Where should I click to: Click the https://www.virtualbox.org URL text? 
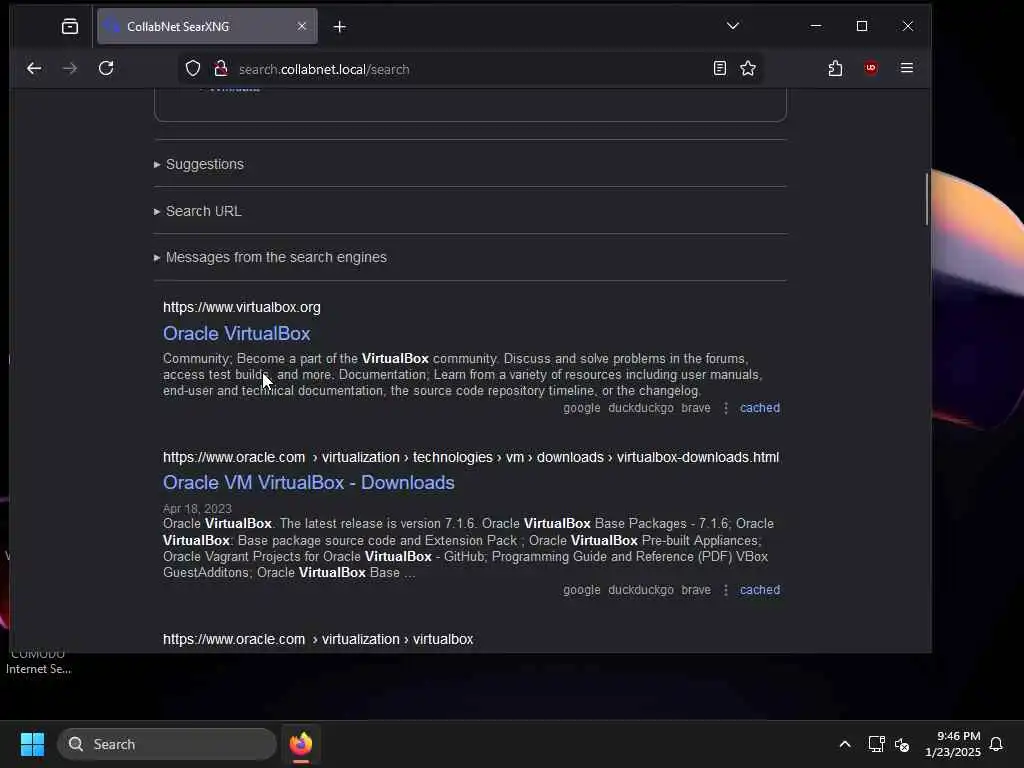pos(242,307)
